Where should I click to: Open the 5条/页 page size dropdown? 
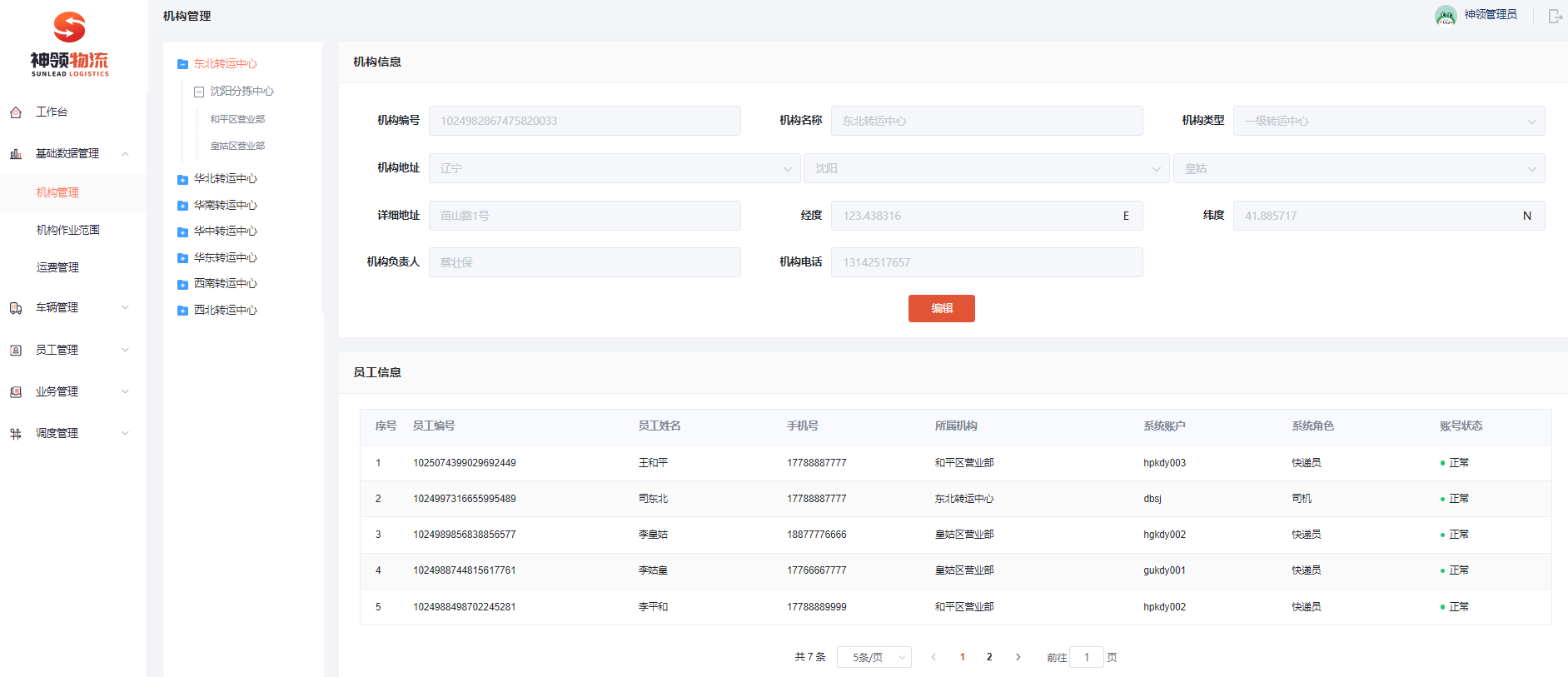tap(874, 657)
